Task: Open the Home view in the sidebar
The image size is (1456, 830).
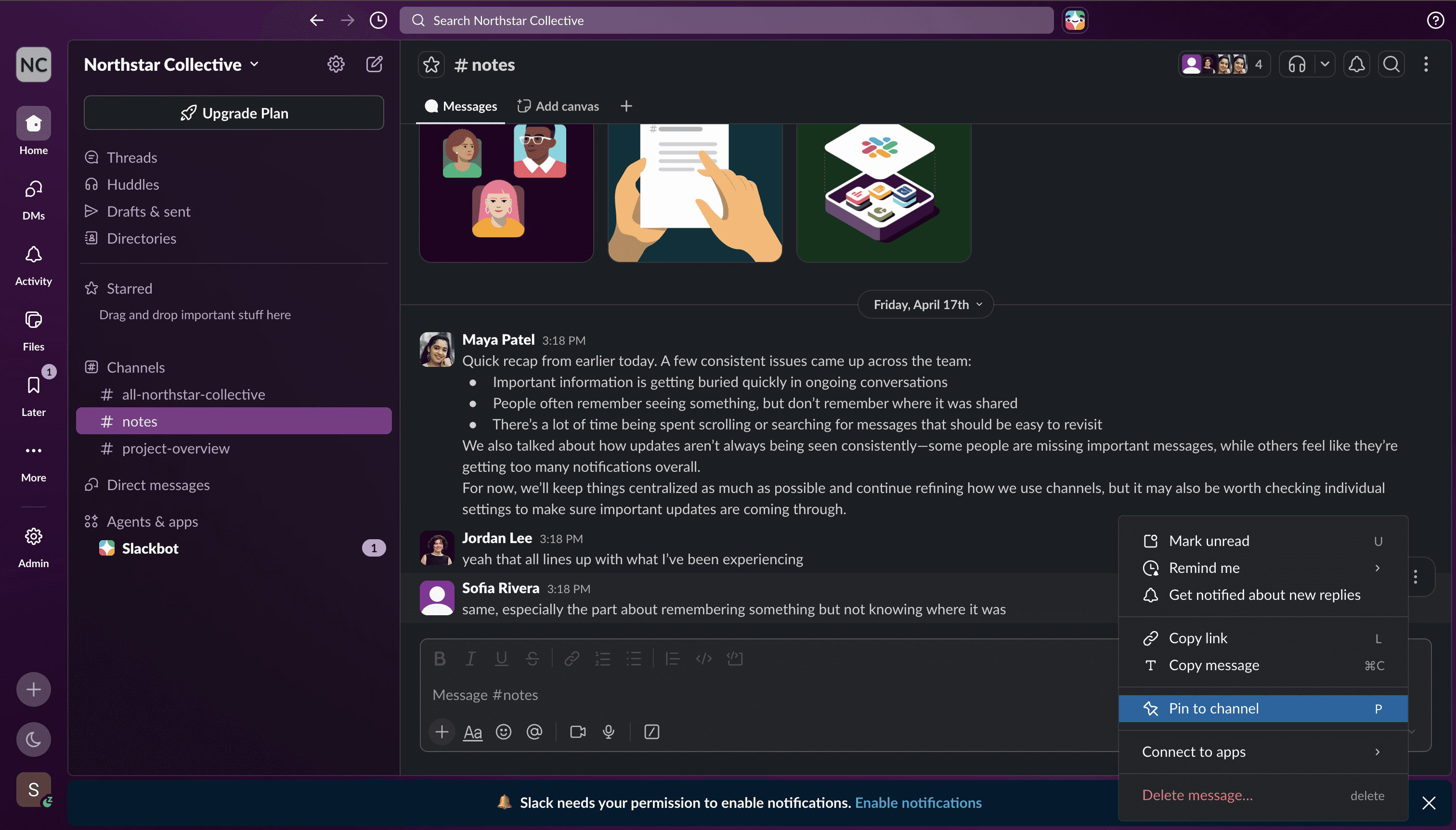Action: (x=34, y=131)
